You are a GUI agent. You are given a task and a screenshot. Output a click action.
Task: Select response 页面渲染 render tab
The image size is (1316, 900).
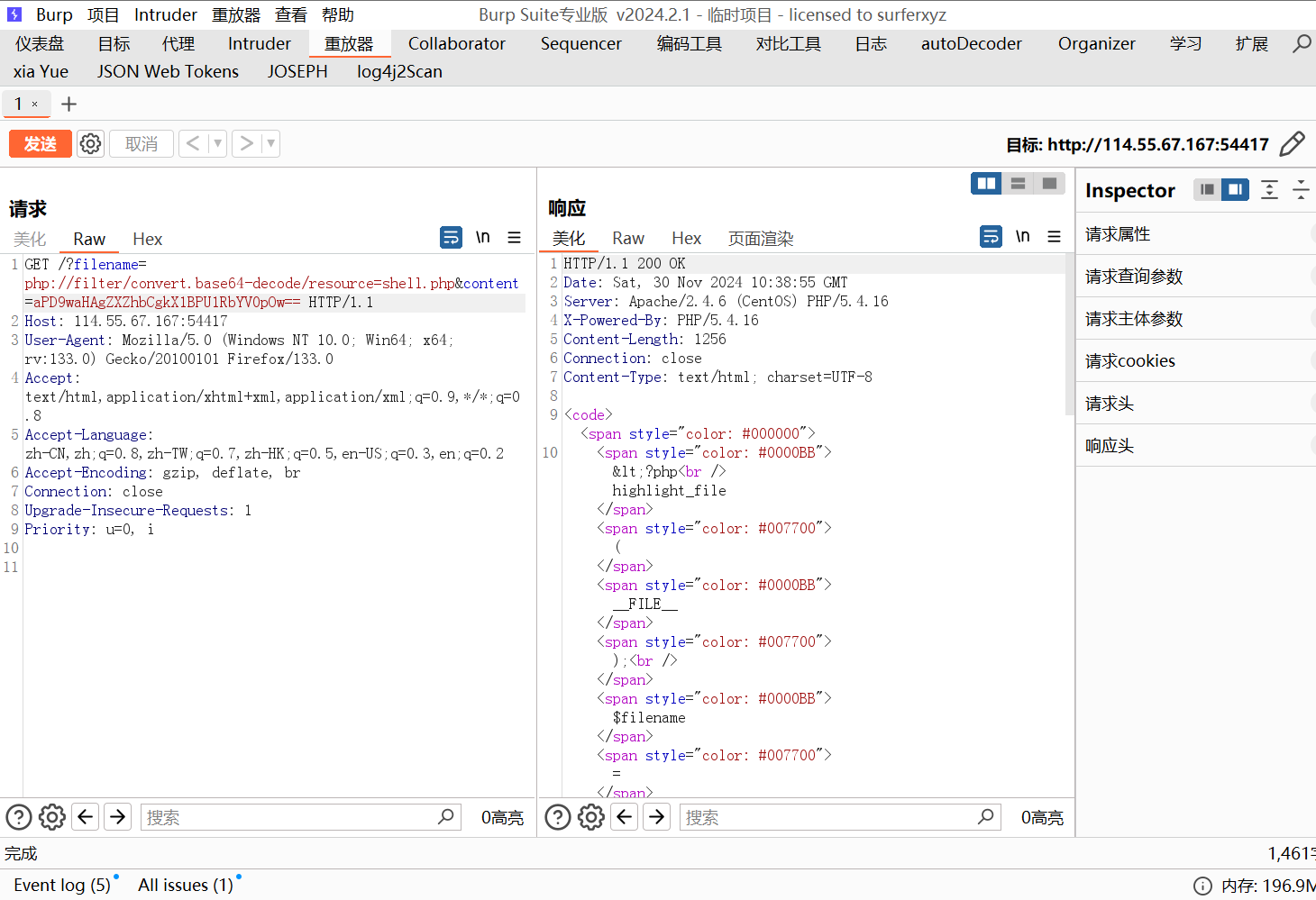coord(761,238)
